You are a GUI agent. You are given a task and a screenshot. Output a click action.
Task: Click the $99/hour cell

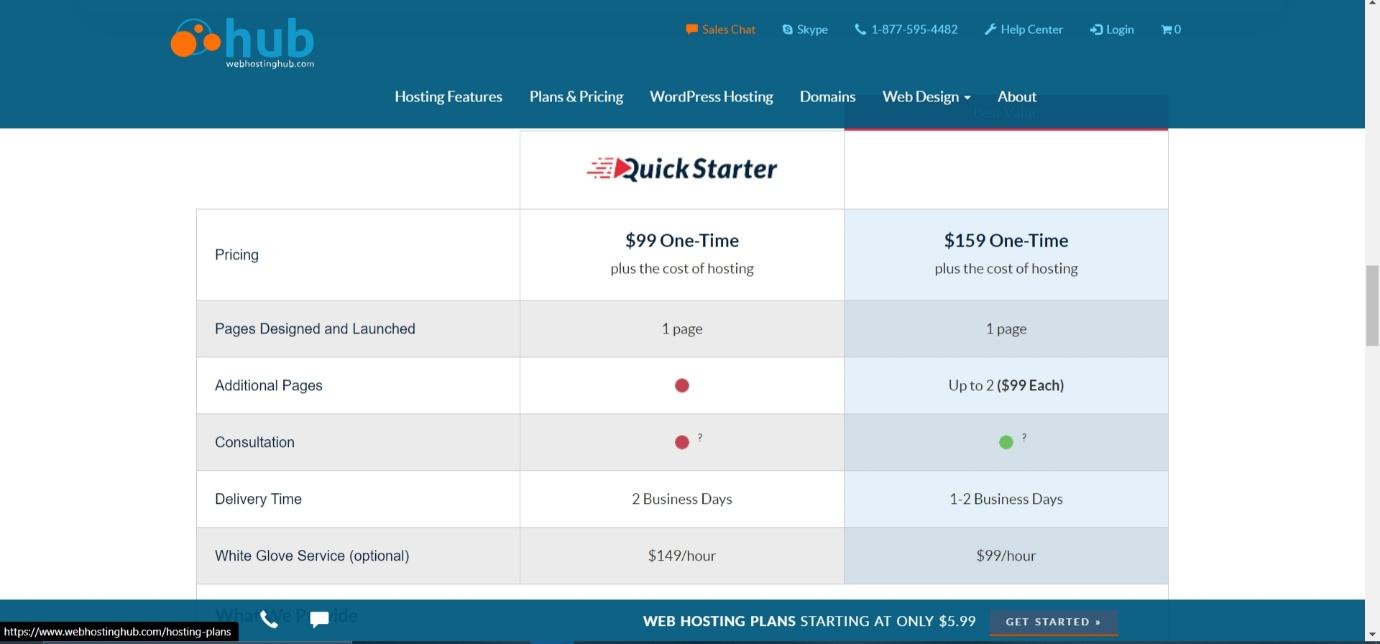coord(1006,556)
